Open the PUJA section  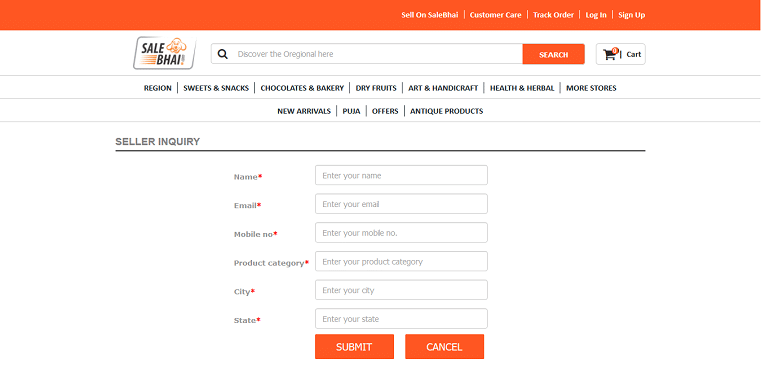[x=351, y=111]
